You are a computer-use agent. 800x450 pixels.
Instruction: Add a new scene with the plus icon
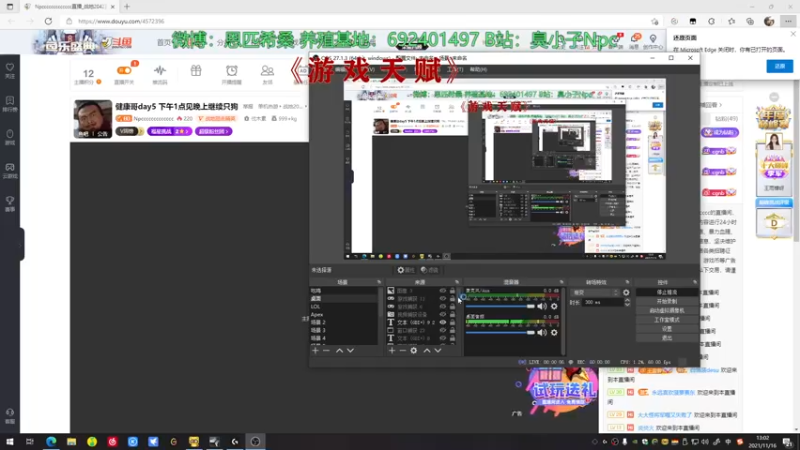pyautogui.click(x=315, y=351)
